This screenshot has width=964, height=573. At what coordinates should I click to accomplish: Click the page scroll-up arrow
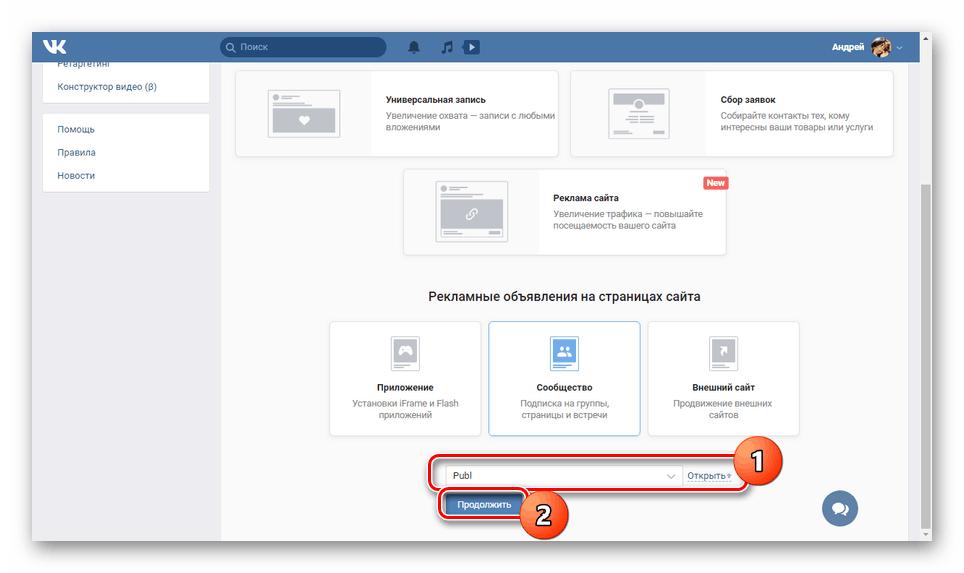coord(925,39)
